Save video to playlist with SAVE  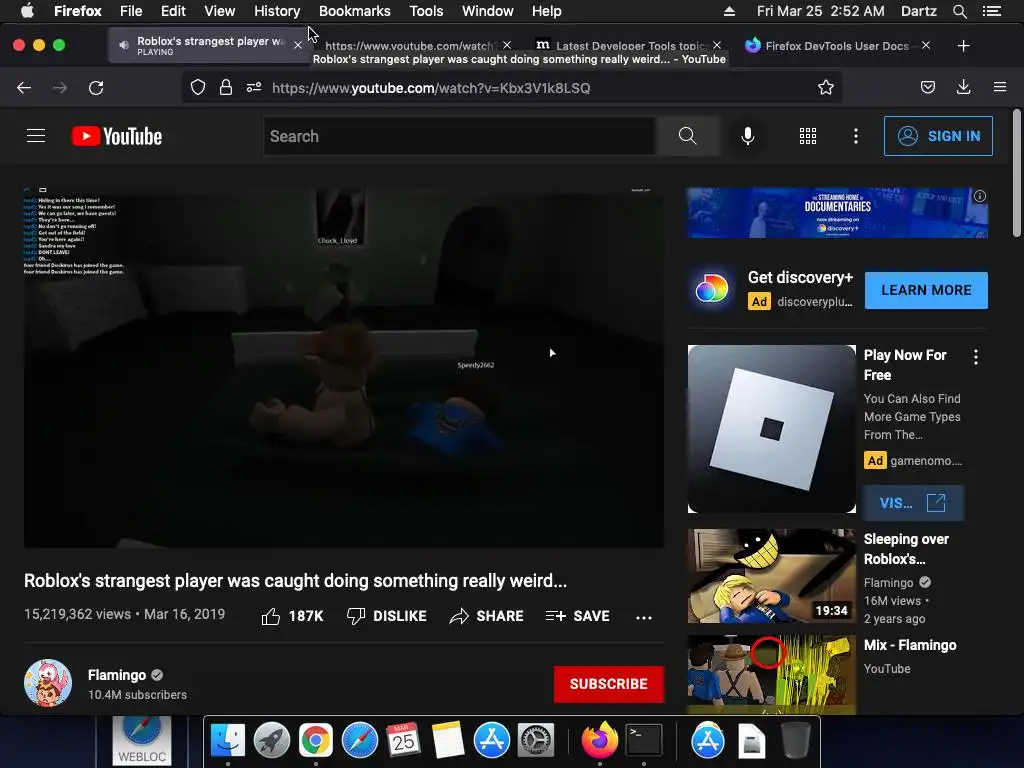tap(578, 616)
